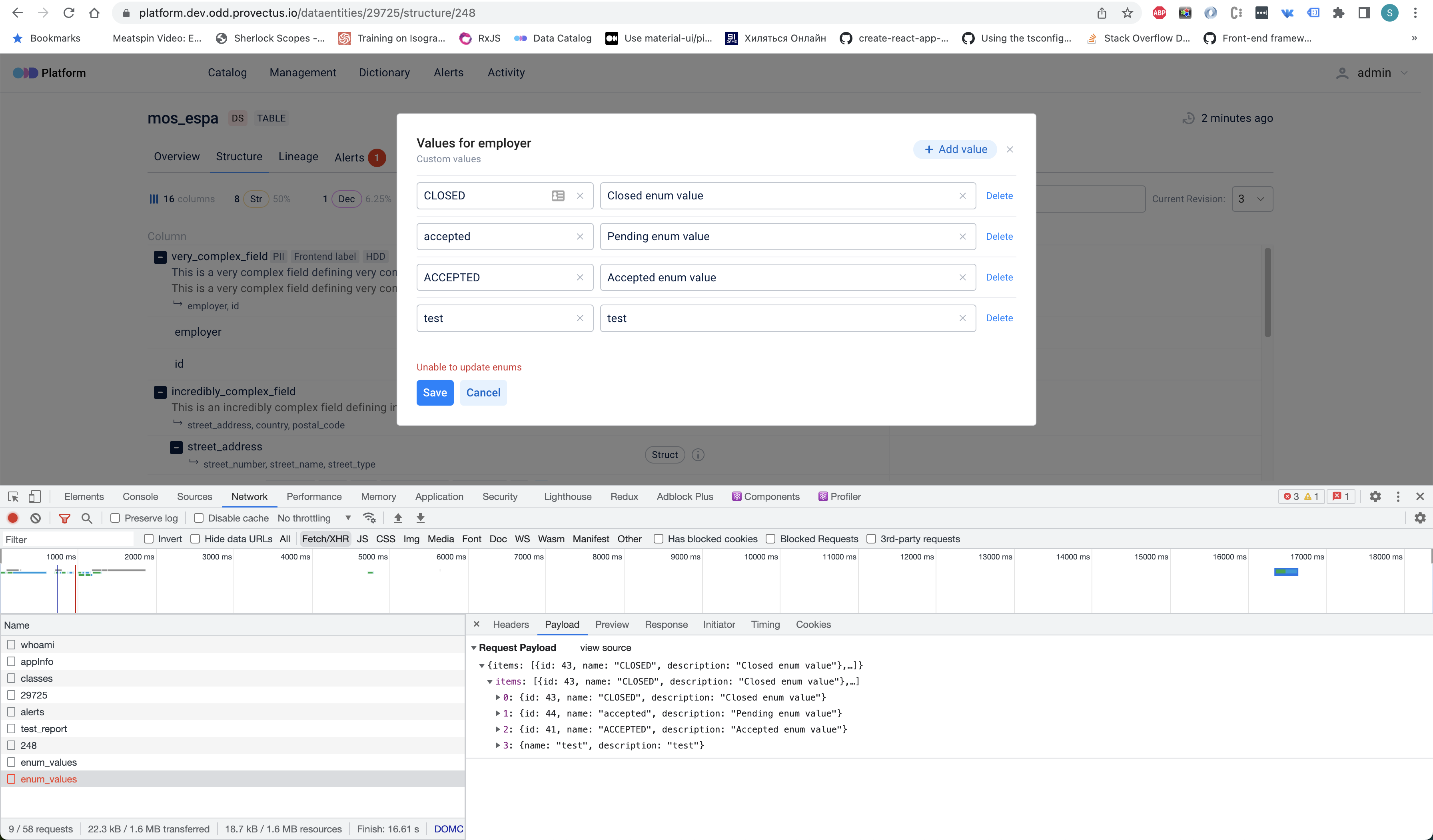Open dictionary lookup icon in CLOSED field
Viewport: 1433px width, 840px height.
tap(558, 195)
